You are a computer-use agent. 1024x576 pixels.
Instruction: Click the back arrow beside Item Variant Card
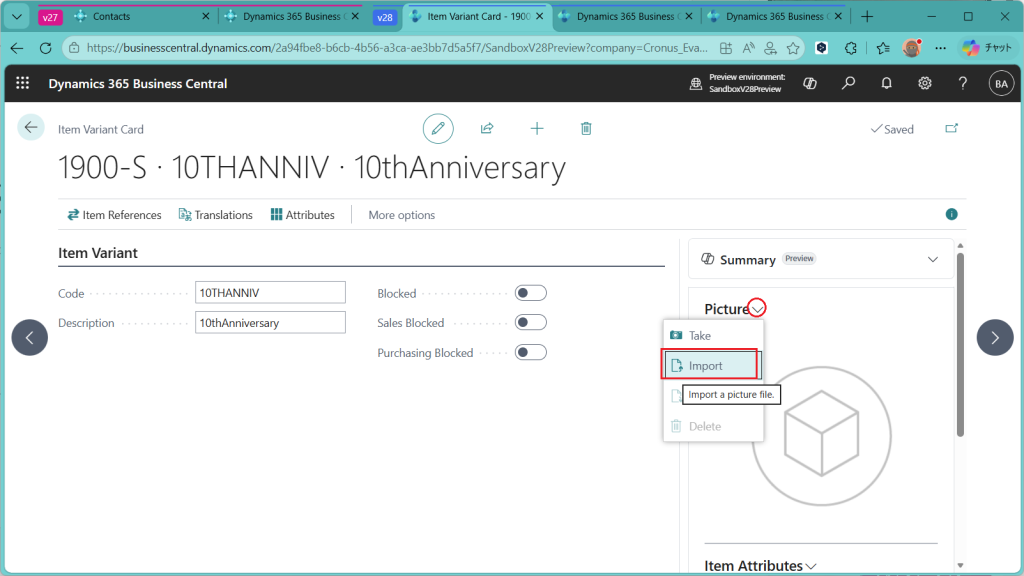pos(31,127)
